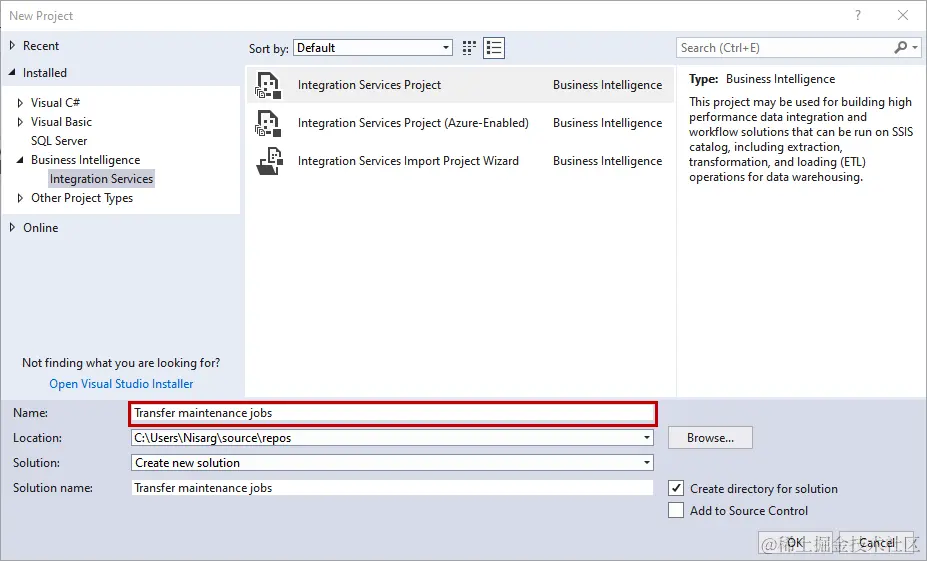Image resolution: width=927 pixels, height=561 pixels.
Task: Open the dialog help question mark
Action: tap(858, 15)
